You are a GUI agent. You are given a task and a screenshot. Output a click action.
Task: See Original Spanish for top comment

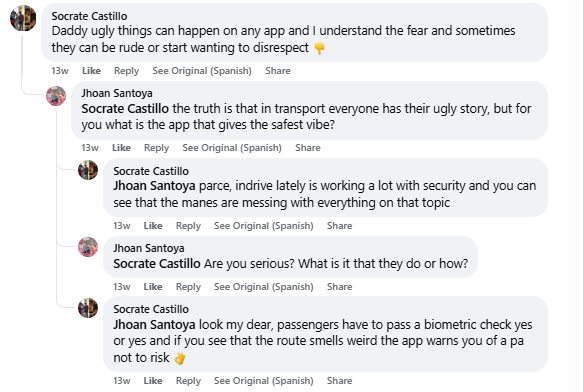(x=202, y=71)
